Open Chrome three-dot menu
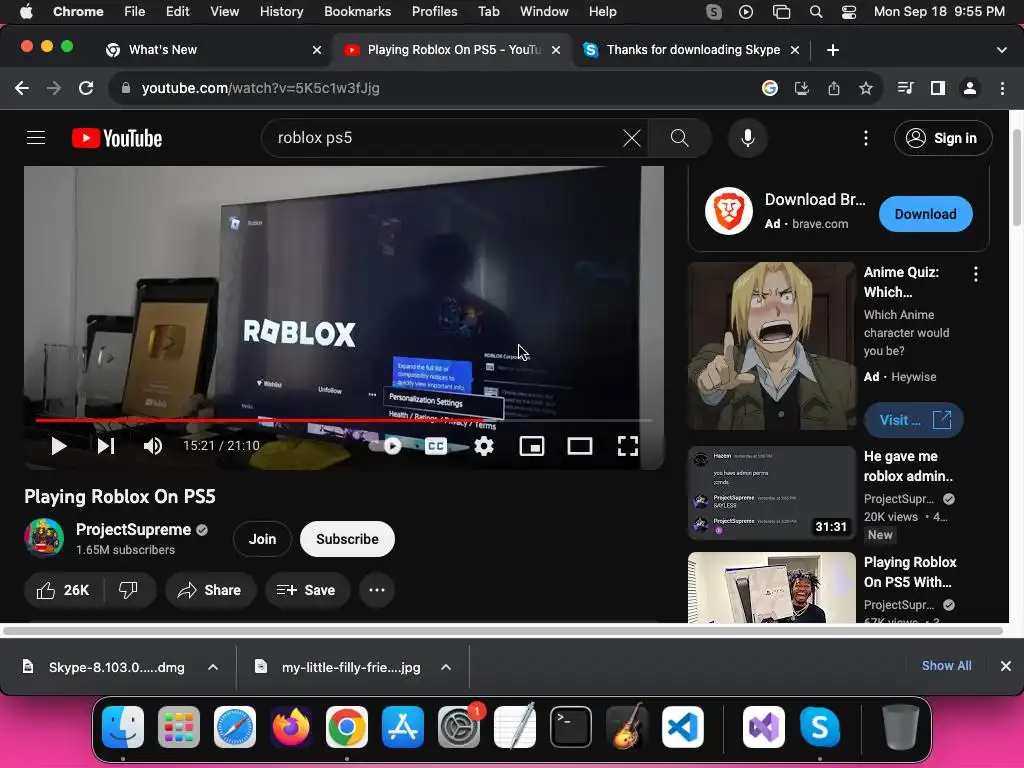Viewport: 1024px width, 768px height. click(x=1002, y=88)
